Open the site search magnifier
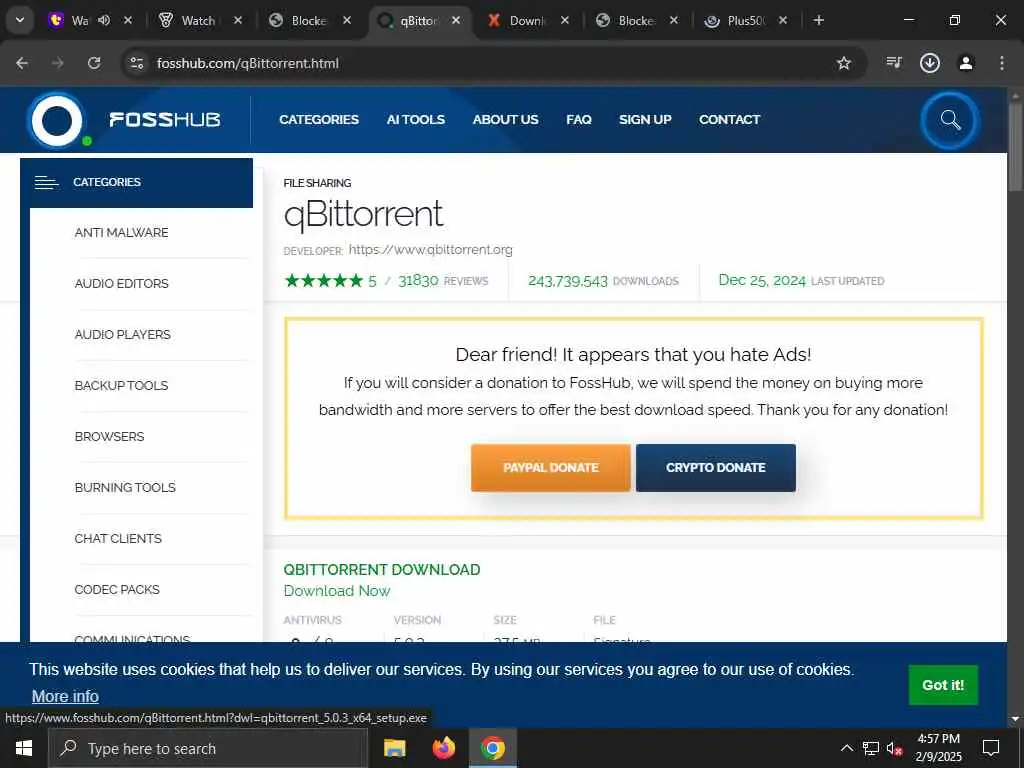 (950, 120)
